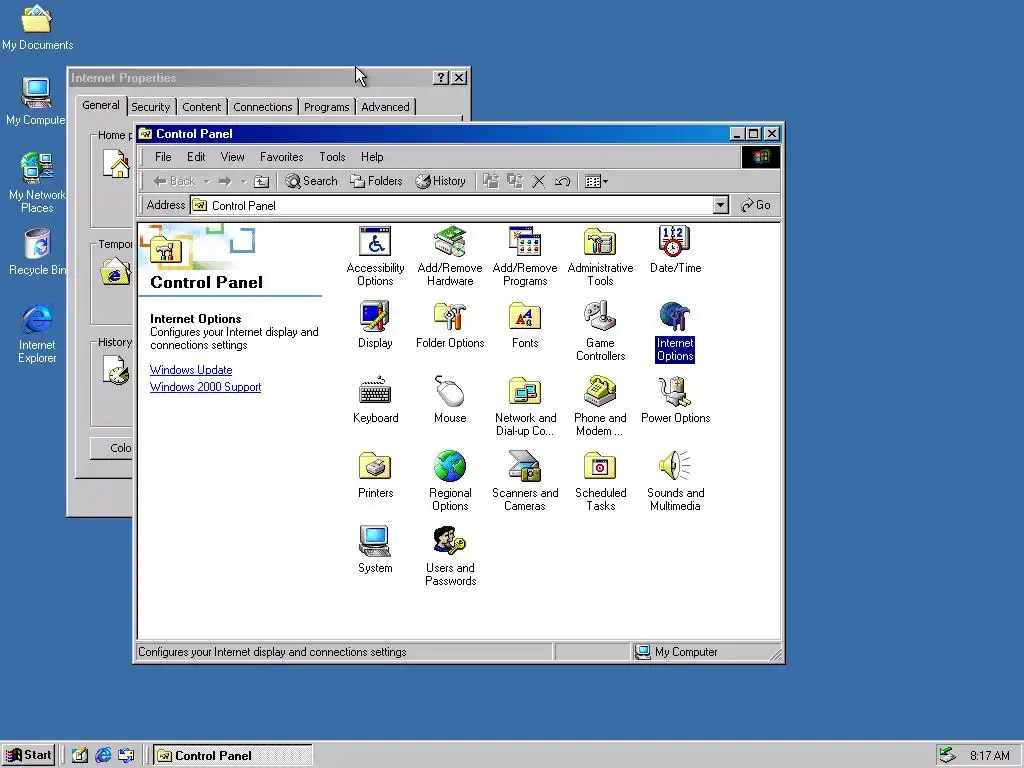The image size is (1024, 768).
Task: Select Sounds and Multimedia icon
Action: pos(675,481)
